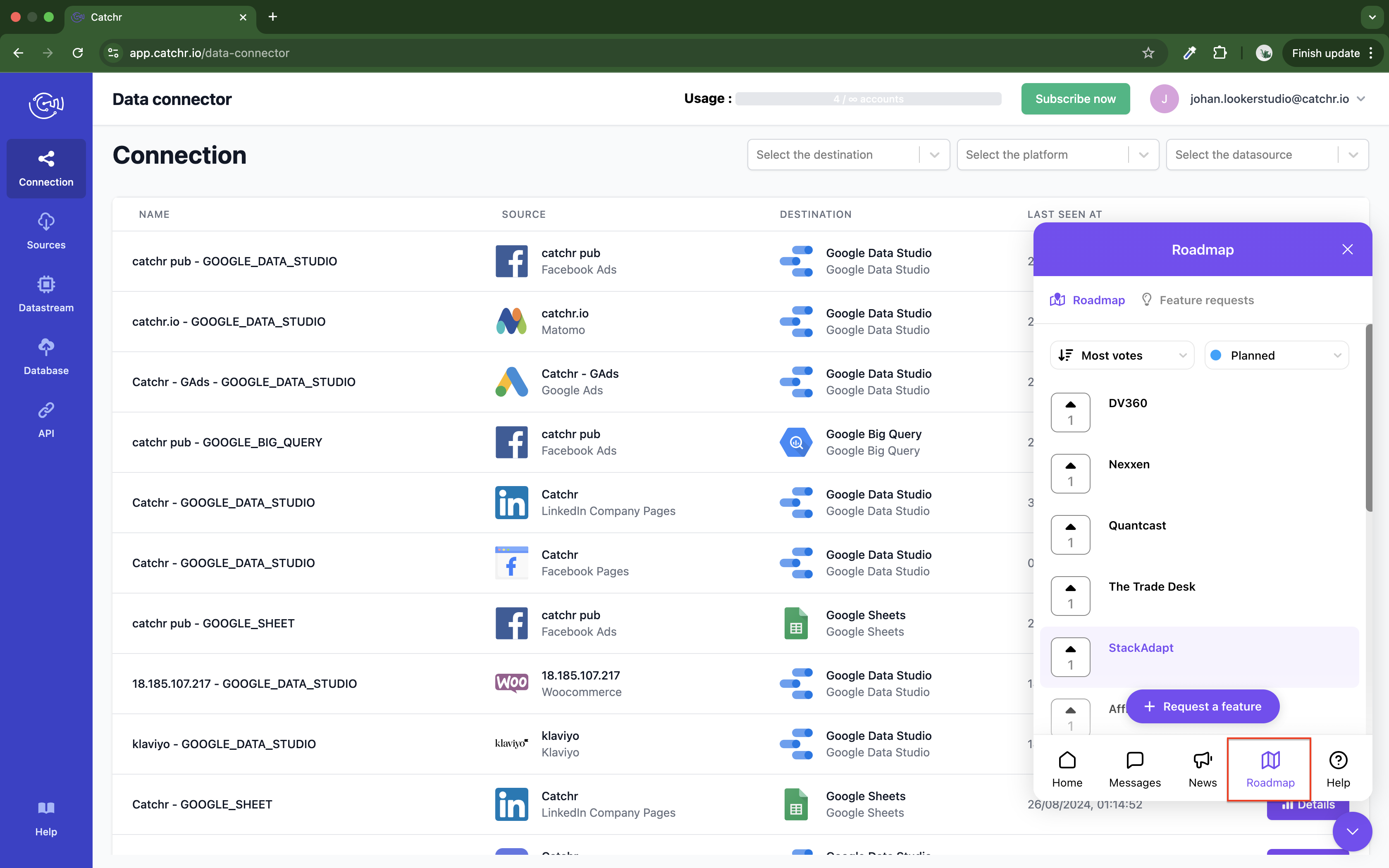Open the Database sidebar section
The width and height of the screenshot is (1389, 868).
click(x=46, y=357)
